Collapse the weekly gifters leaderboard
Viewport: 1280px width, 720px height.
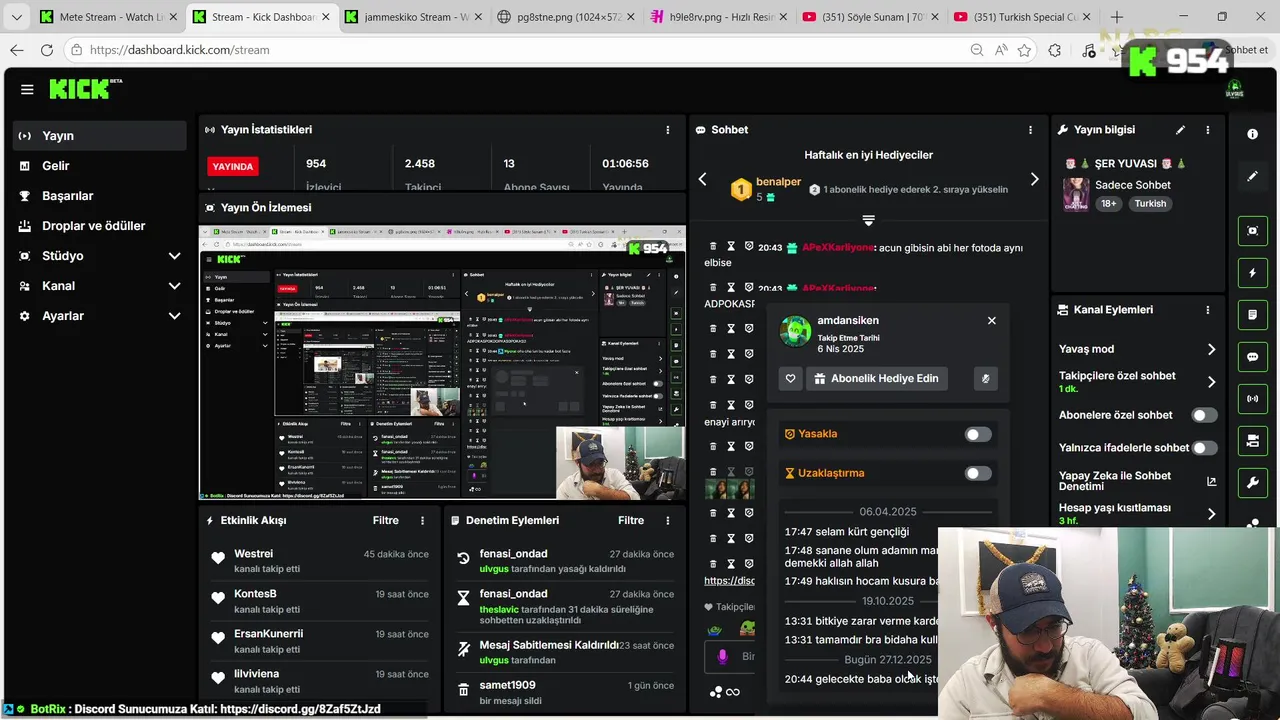(x=868, y=220)
